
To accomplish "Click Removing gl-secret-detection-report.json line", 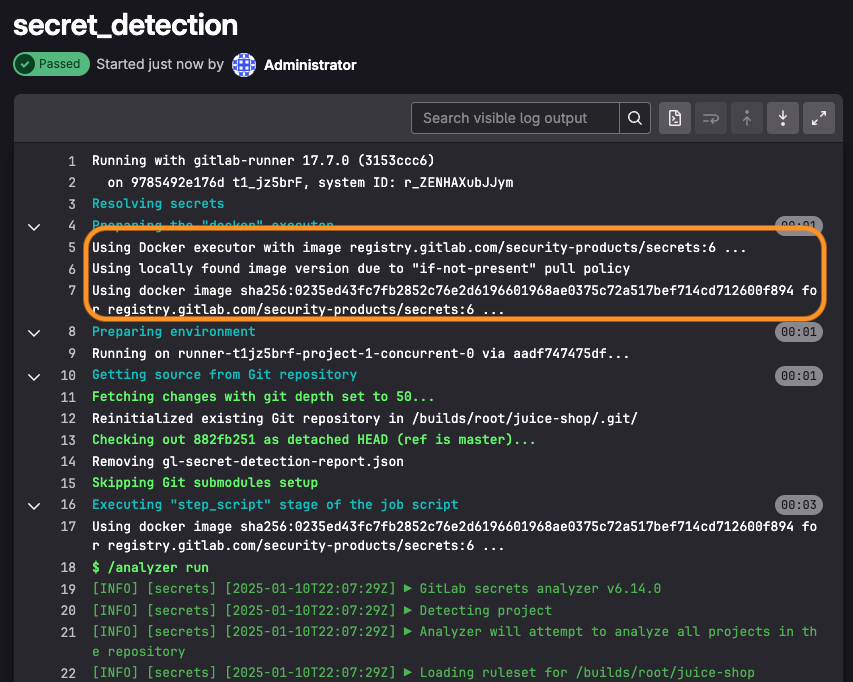I will tap(248, 461).
